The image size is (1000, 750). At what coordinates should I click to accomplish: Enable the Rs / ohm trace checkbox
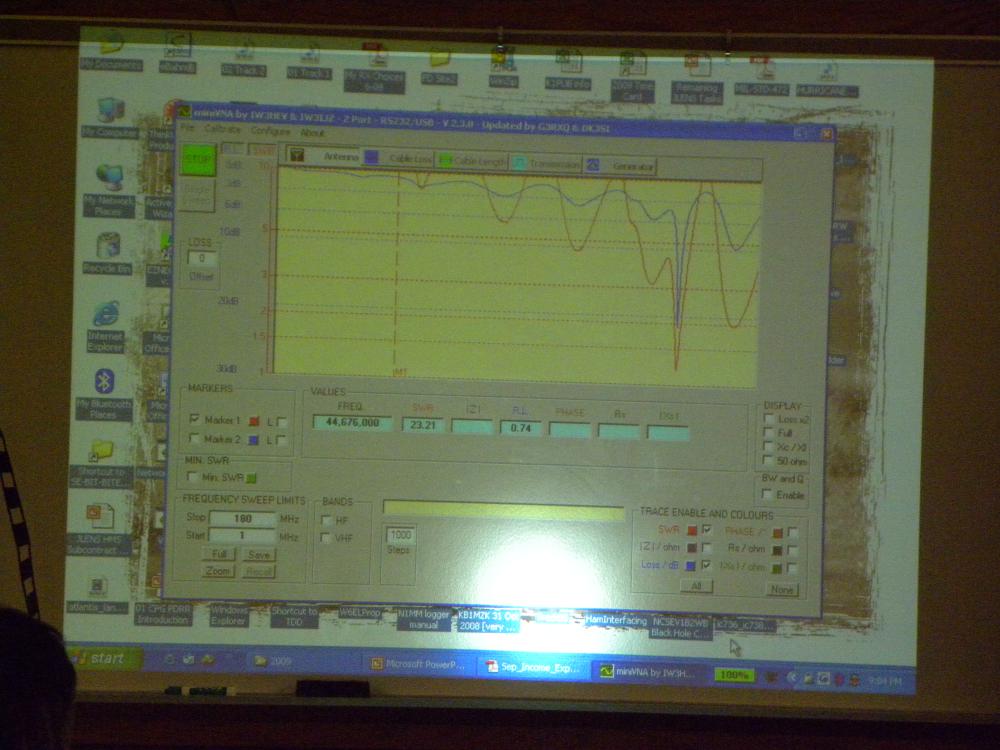[793, 550]
